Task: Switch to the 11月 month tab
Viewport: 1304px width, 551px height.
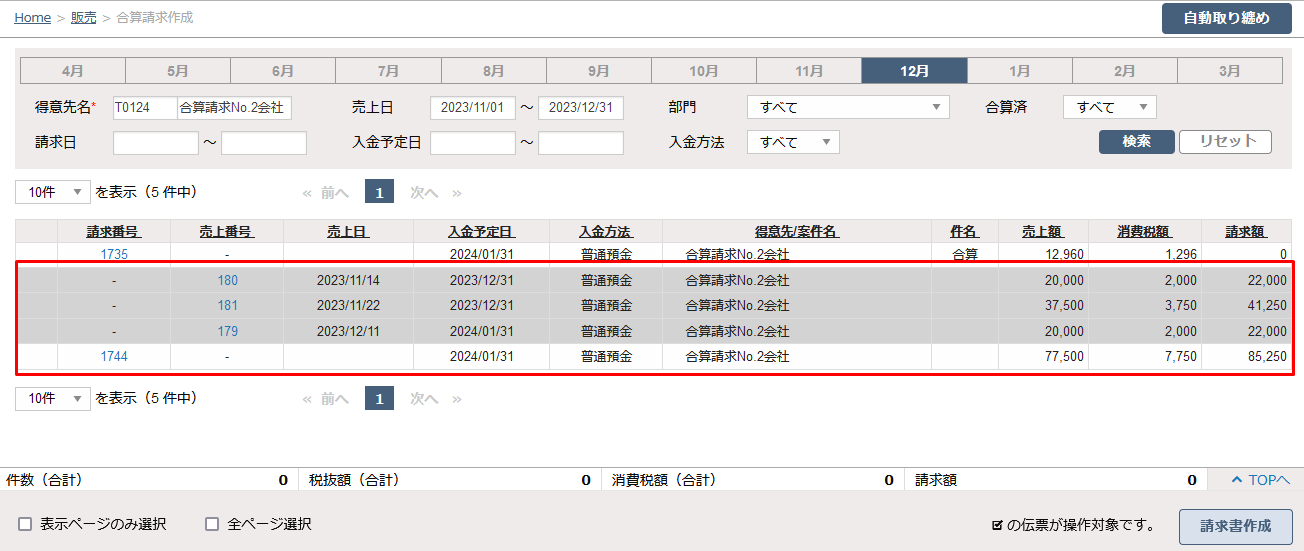Action: click(x=808, y=71)
